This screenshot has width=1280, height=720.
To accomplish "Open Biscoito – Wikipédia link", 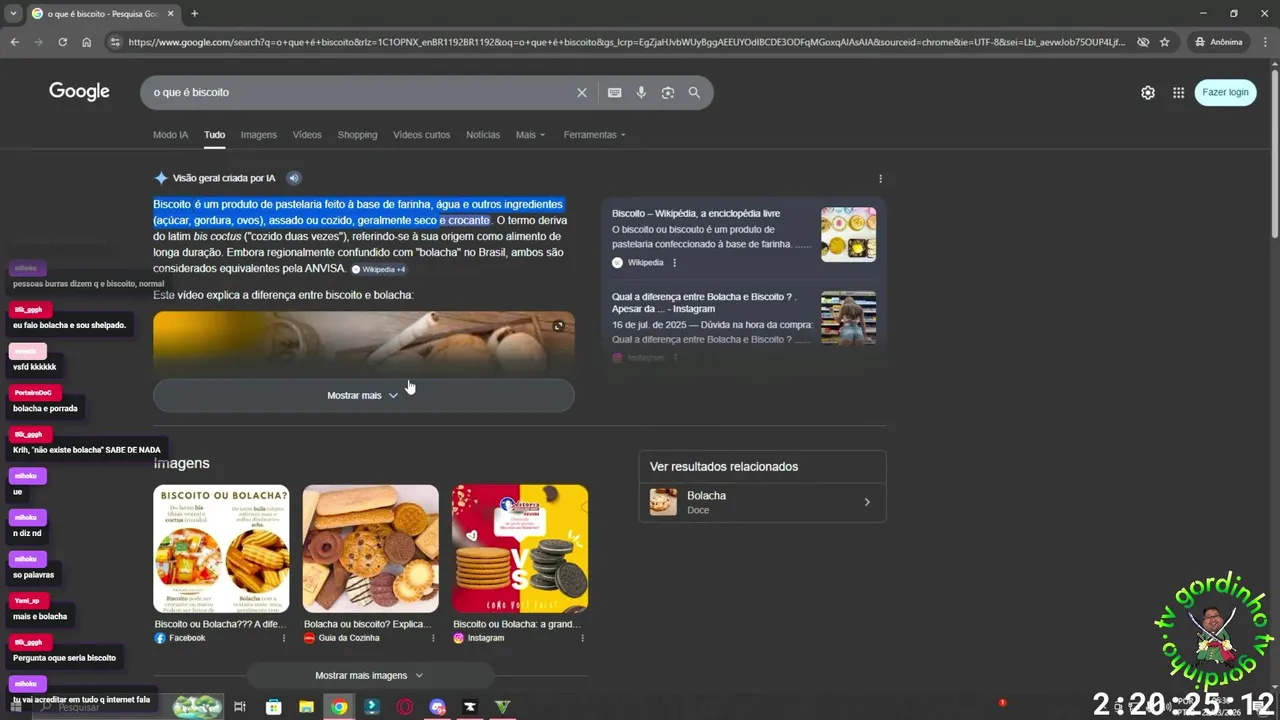I will click(695, 213).
